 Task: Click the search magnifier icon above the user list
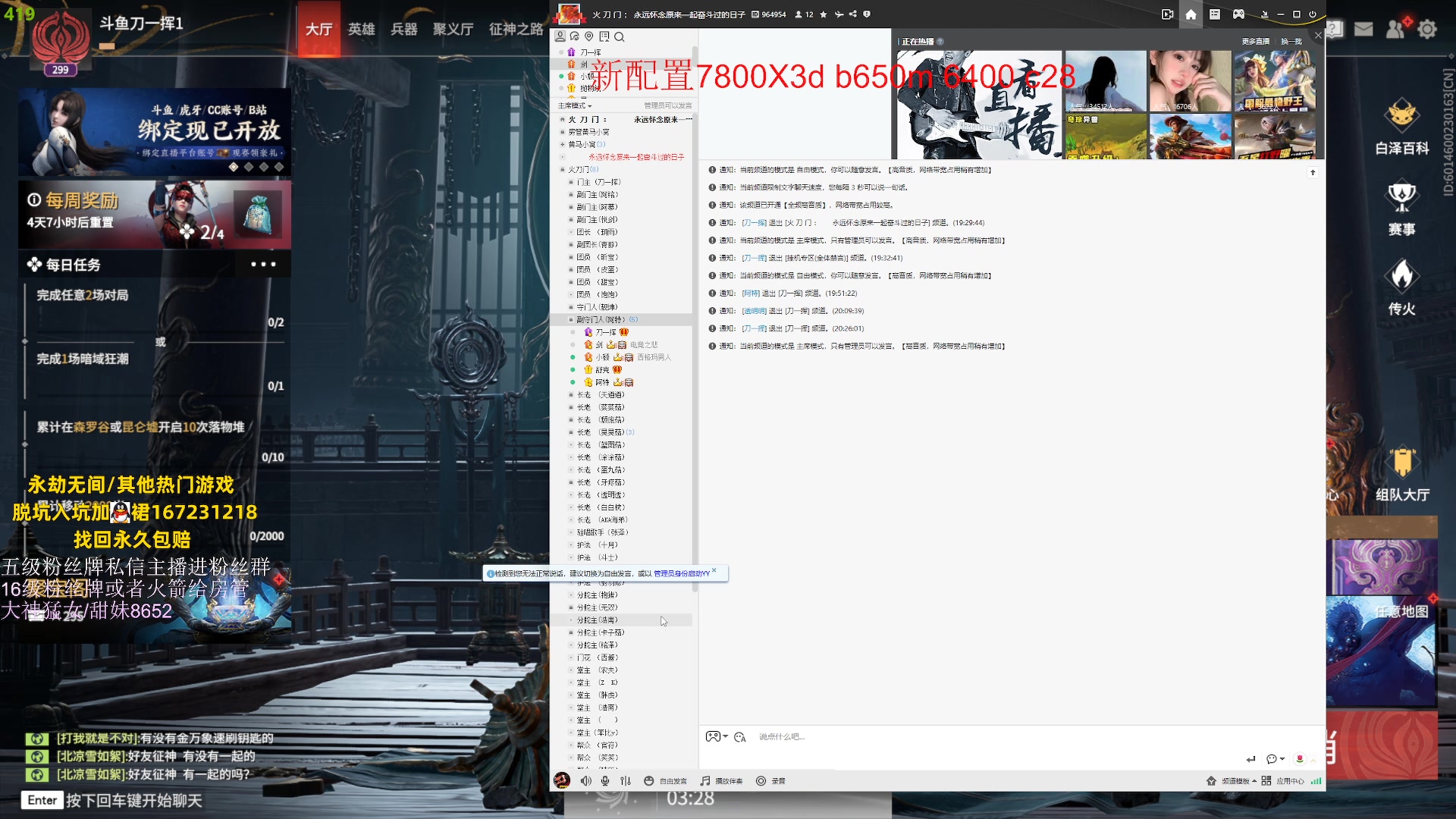tap(620, 36)
